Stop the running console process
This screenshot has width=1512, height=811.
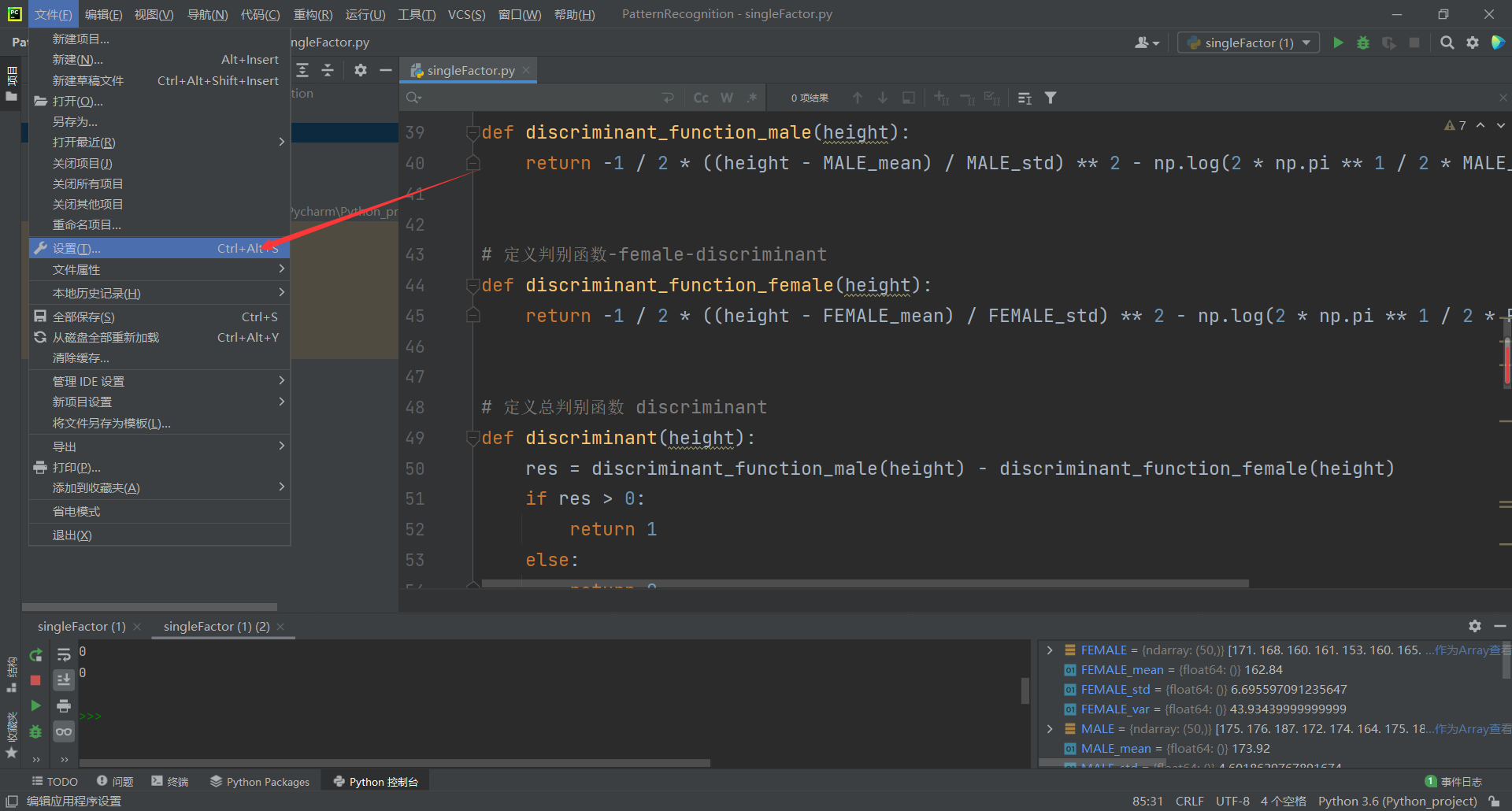pyautogui.click(x=35, y=680)
